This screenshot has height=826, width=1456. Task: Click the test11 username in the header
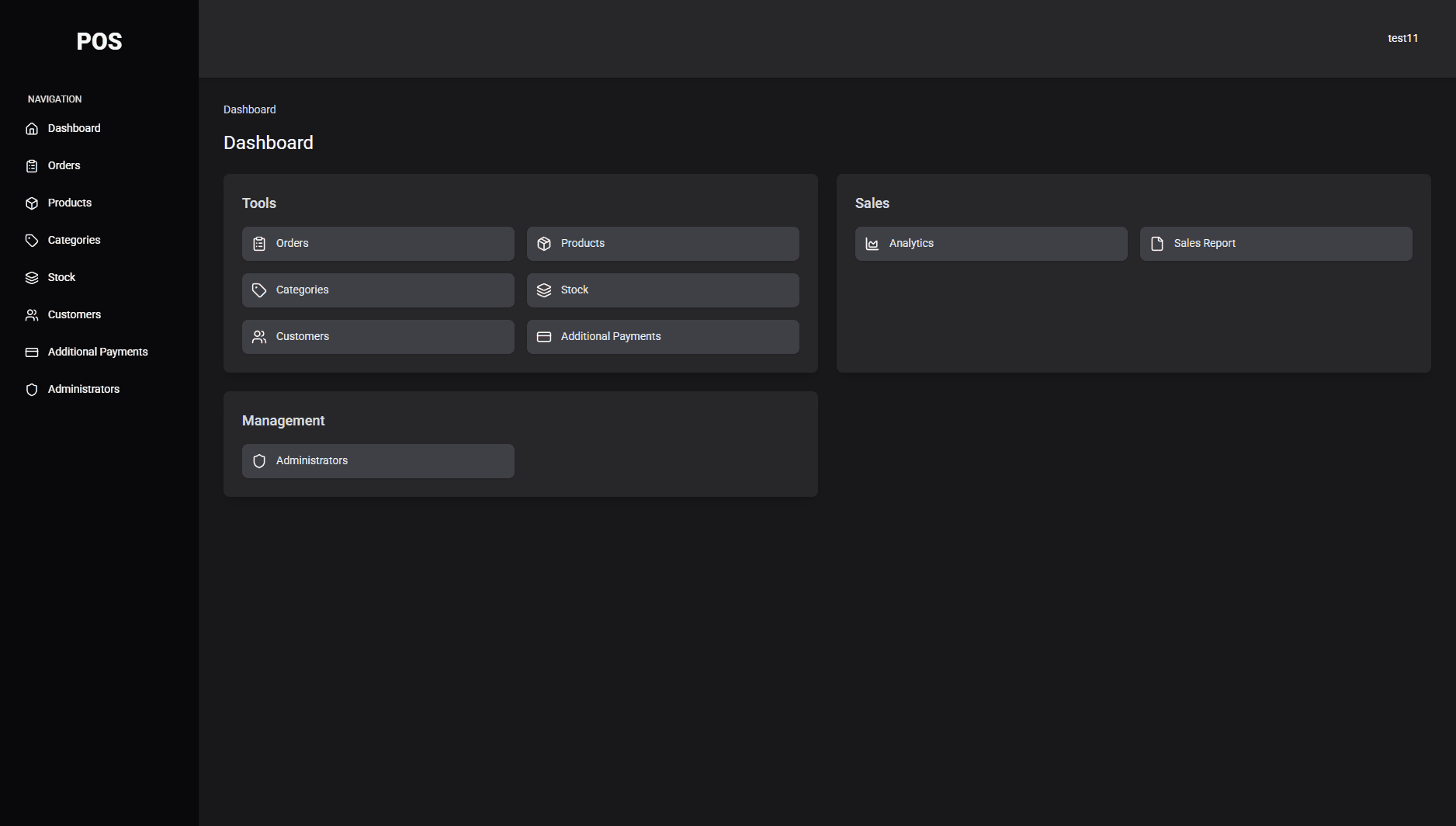(1402, 37)
